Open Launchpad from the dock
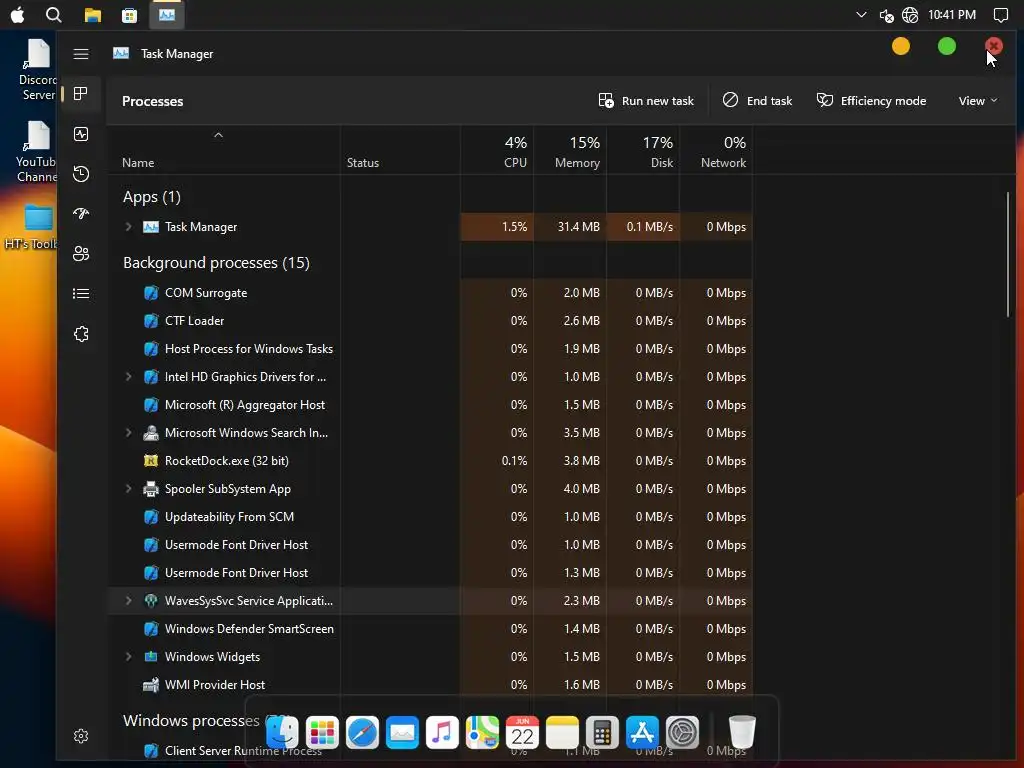 323,732
